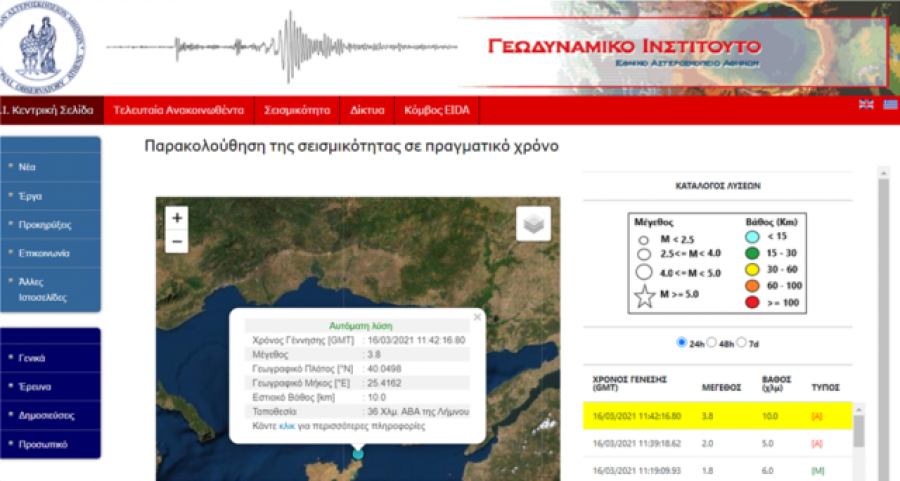Click the page vertical scrollbar
This screenshot has width=900, height=481.
point(883,321)
